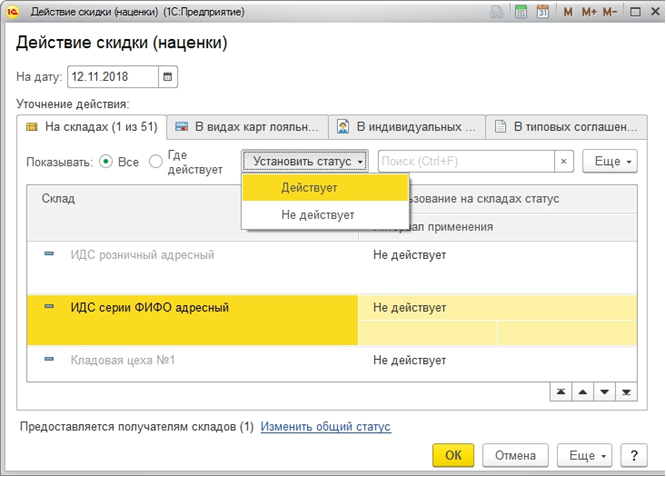The width and height of the screenshot is (666, 477).
Task: Open date picker next to 12.11.2018
Action: [x=168, y=77]
